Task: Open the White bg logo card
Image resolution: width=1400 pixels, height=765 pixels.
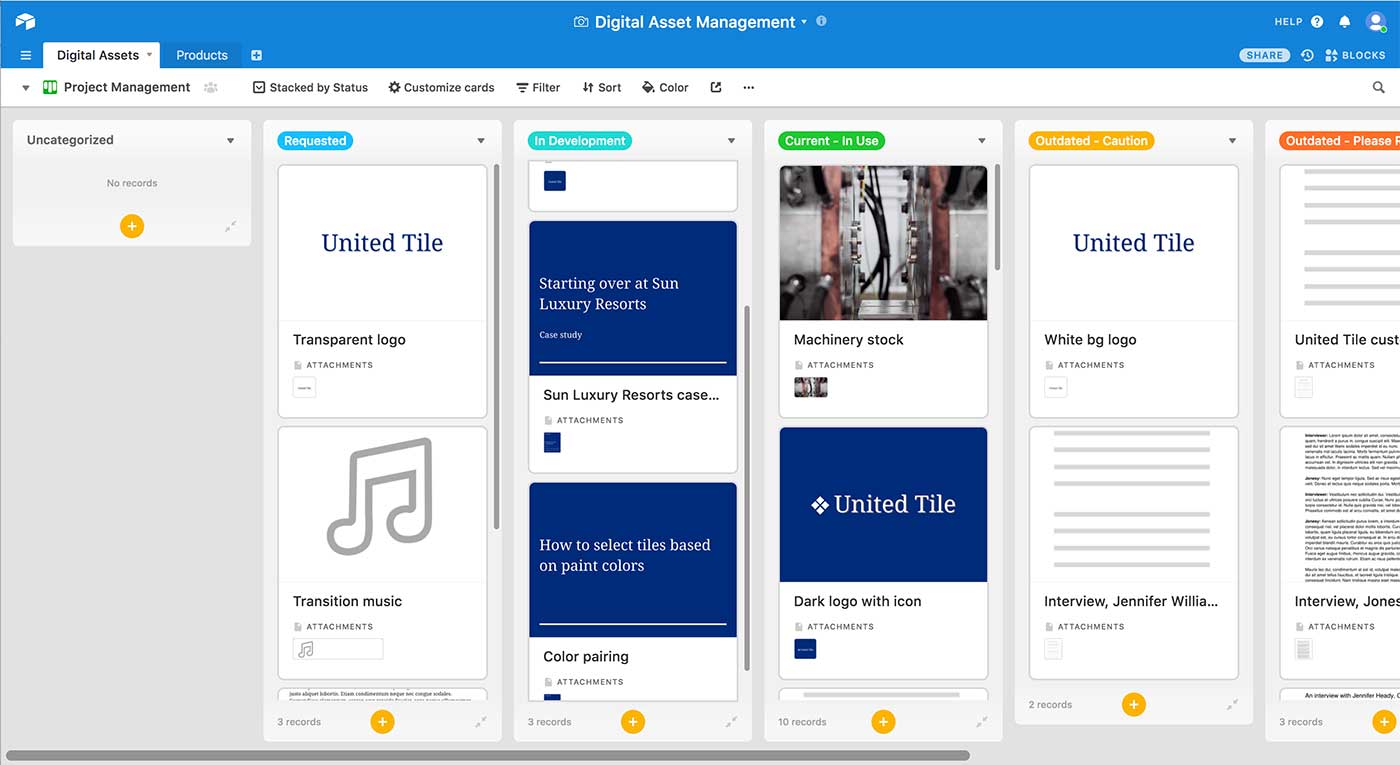Action: (1134, 291)
